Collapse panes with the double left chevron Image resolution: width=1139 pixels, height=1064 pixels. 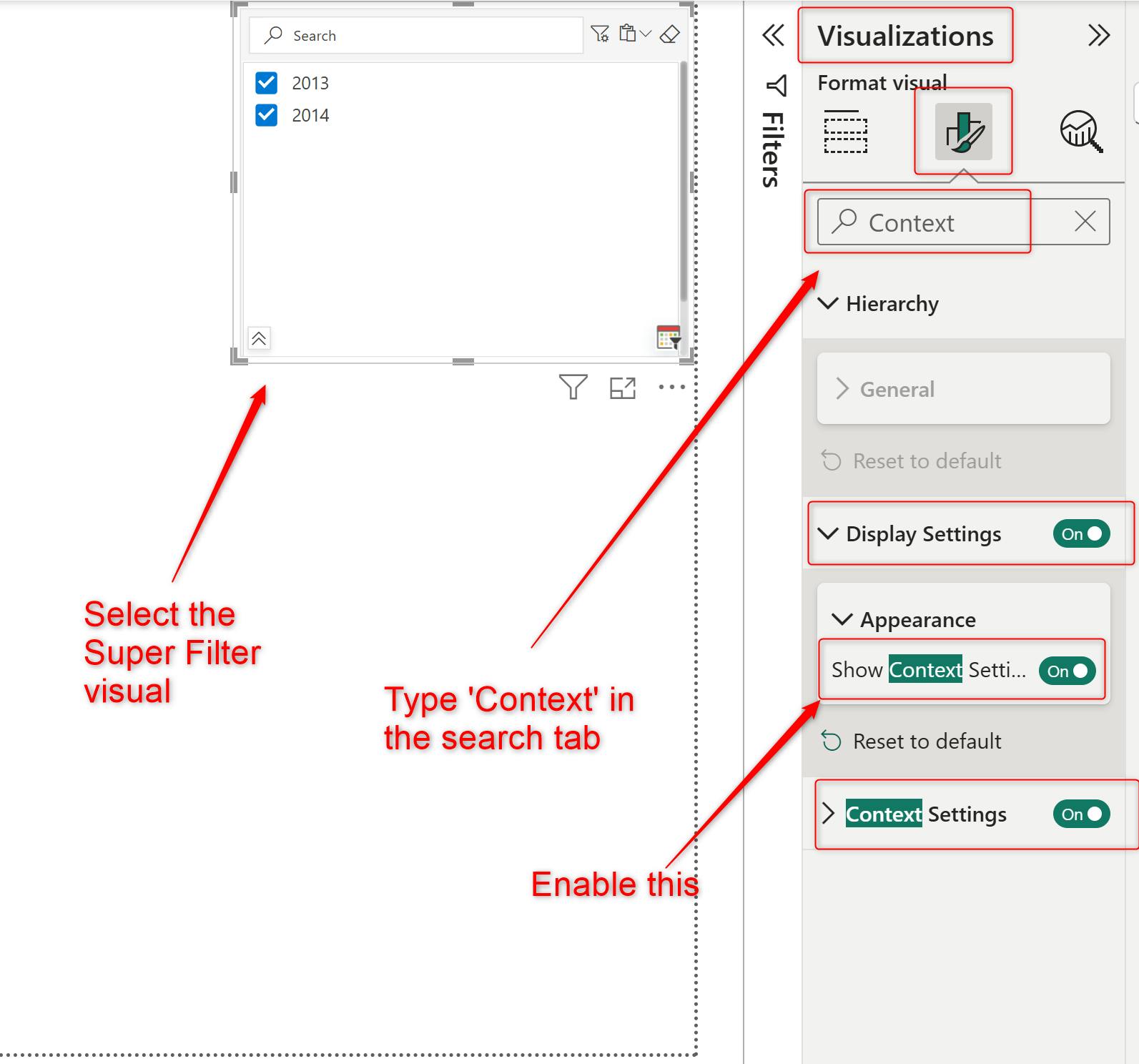774,35
